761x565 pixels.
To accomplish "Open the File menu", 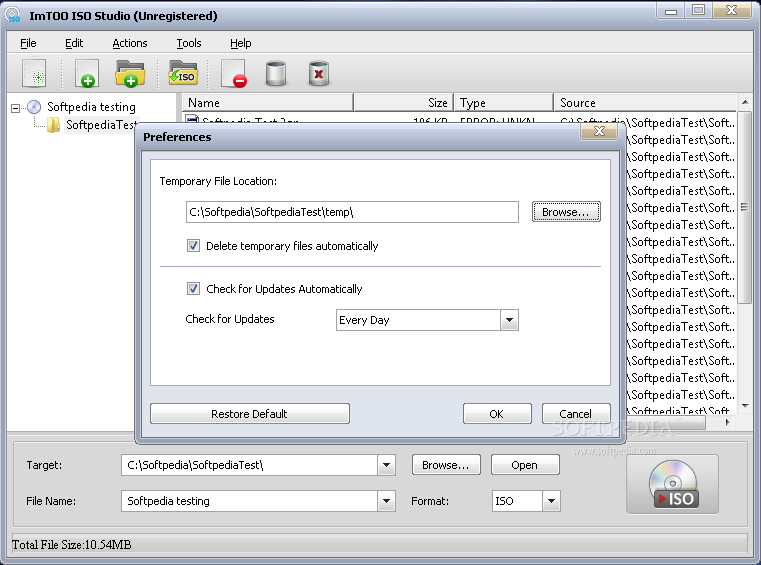I will pos(28,43).
